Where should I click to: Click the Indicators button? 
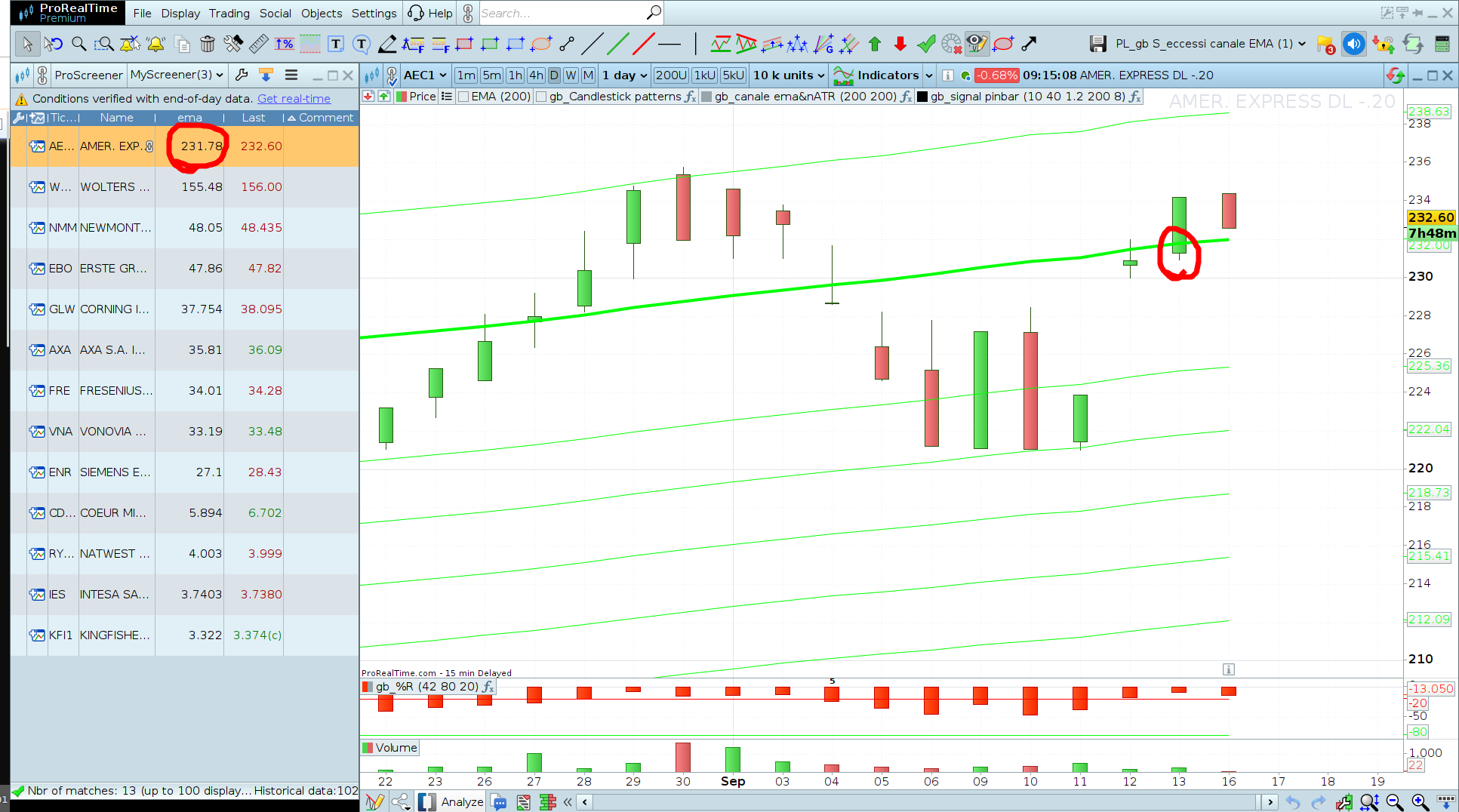click(876, 75)
